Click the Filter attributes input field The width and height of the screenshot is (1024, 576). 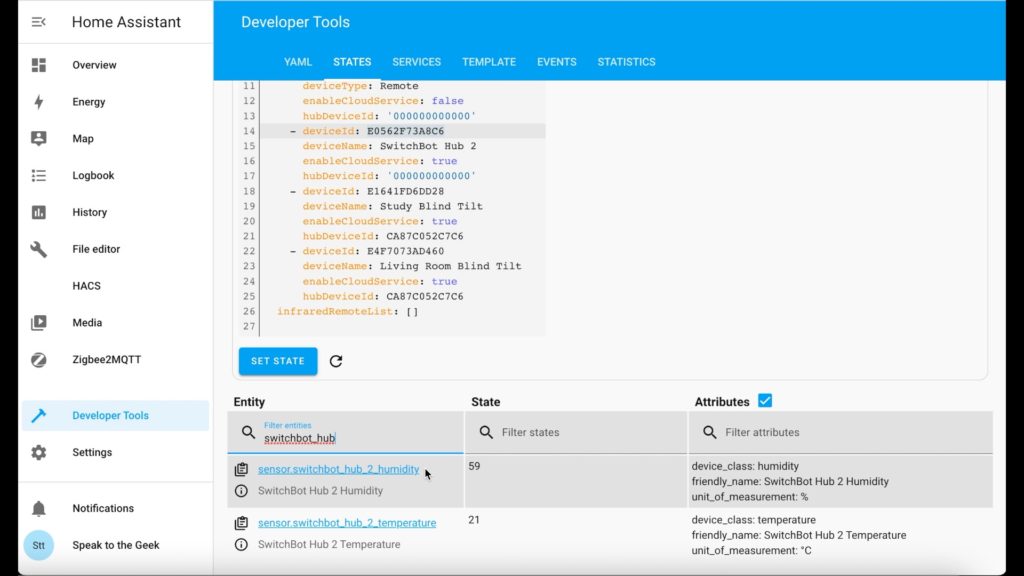tap(840, 432)
